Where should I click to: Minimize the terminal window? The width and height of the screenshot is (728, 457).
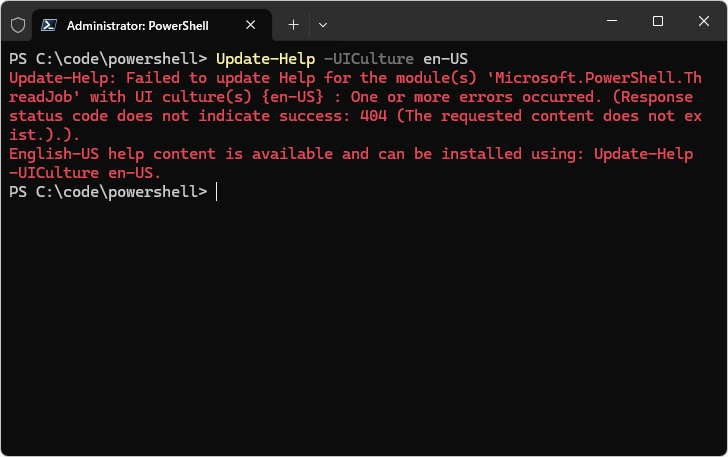pos(612,21)
